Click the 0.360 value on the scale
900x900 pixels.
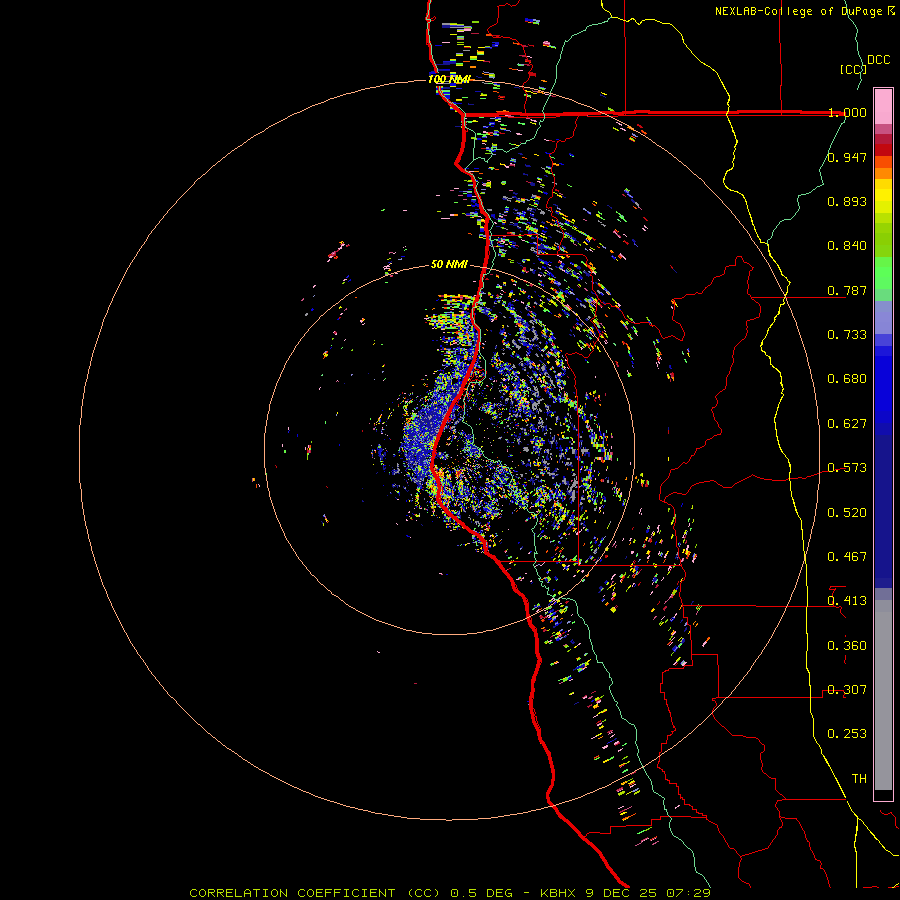click(x=847, y=646)
